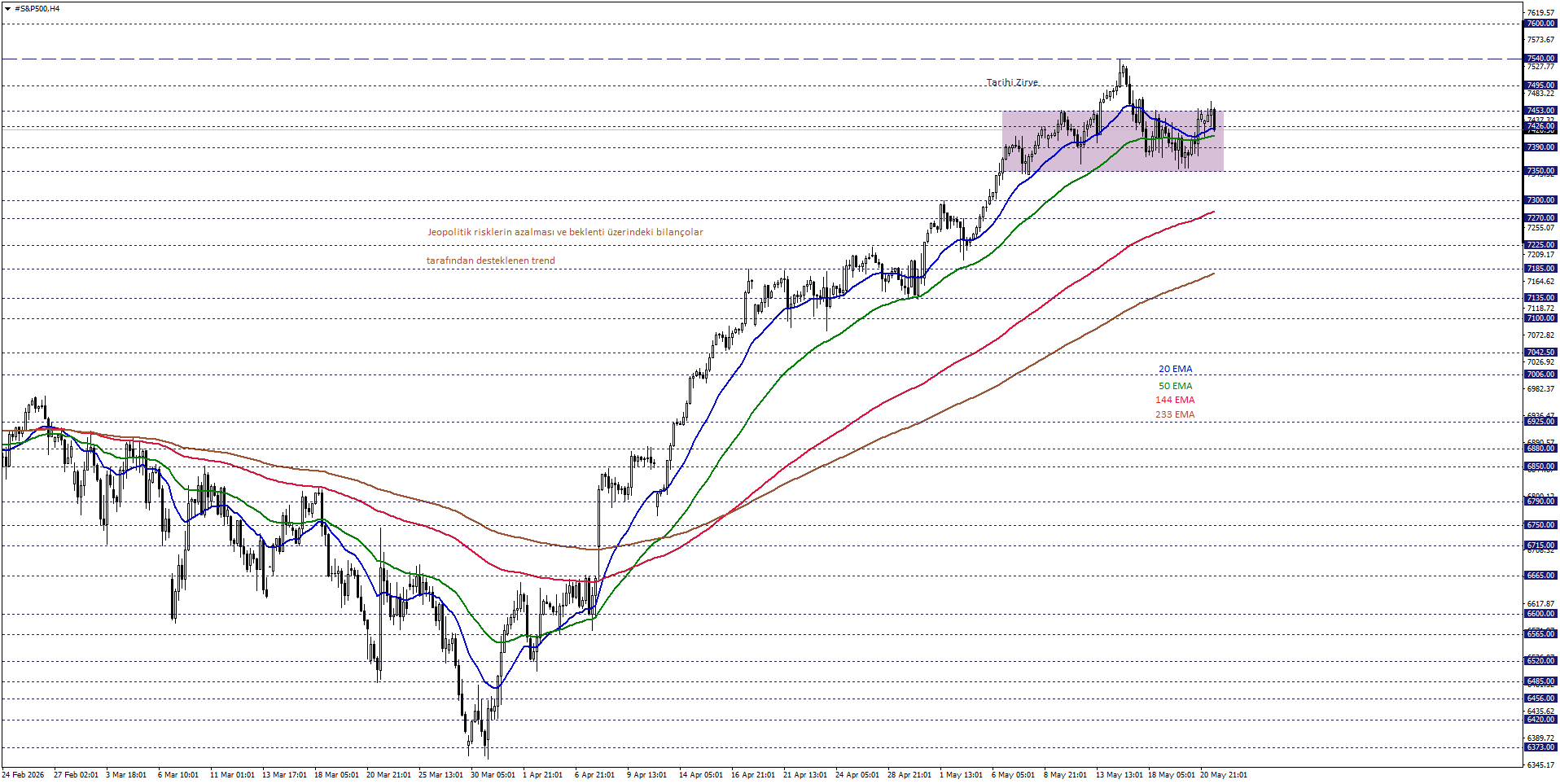The height and width of the screenshot is (784, 1560).
Task: Select the purple consolidation rectangle
Action: (x=1112, y=141)
